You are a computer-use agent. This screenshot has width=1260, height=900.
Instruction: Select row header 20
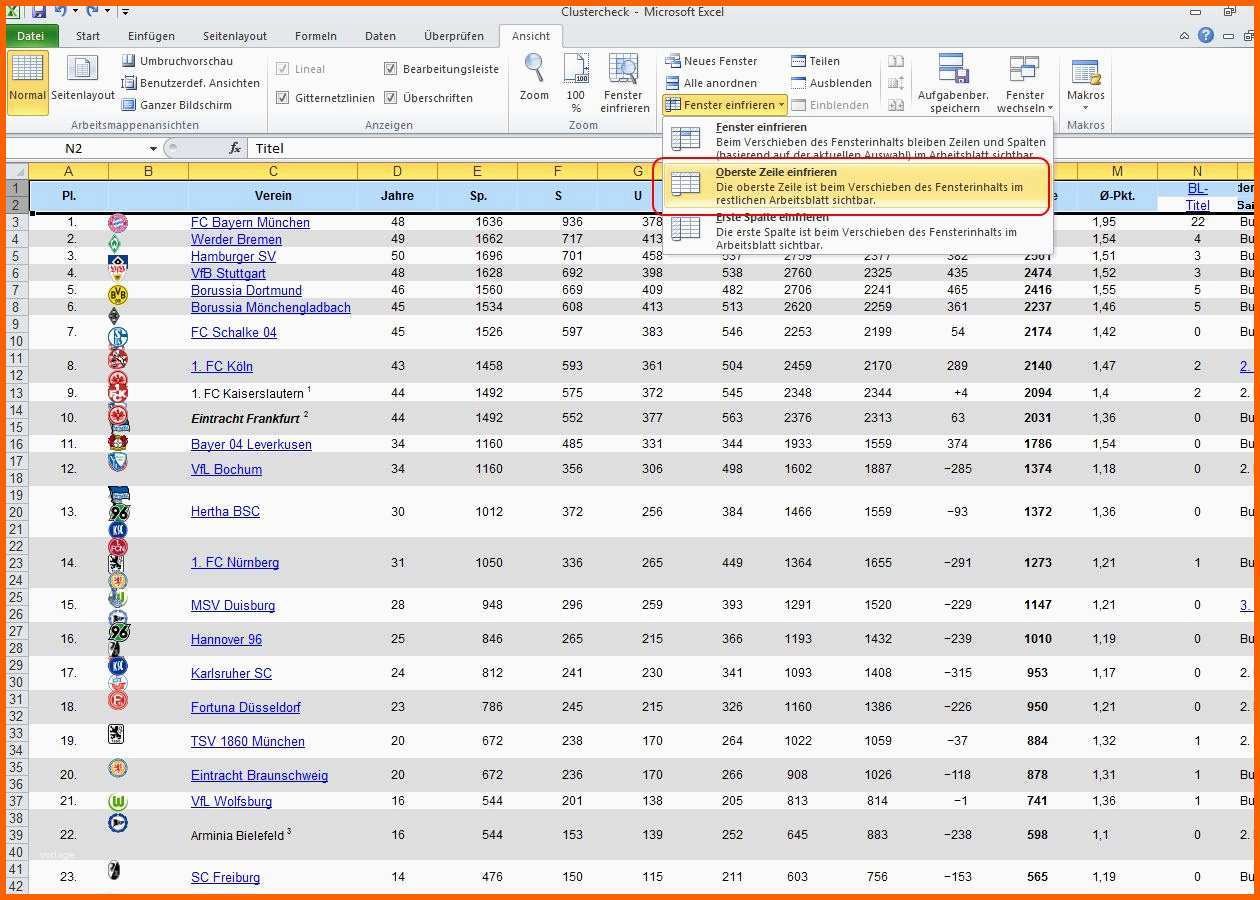pyautogui.click(x=17, y=512)
